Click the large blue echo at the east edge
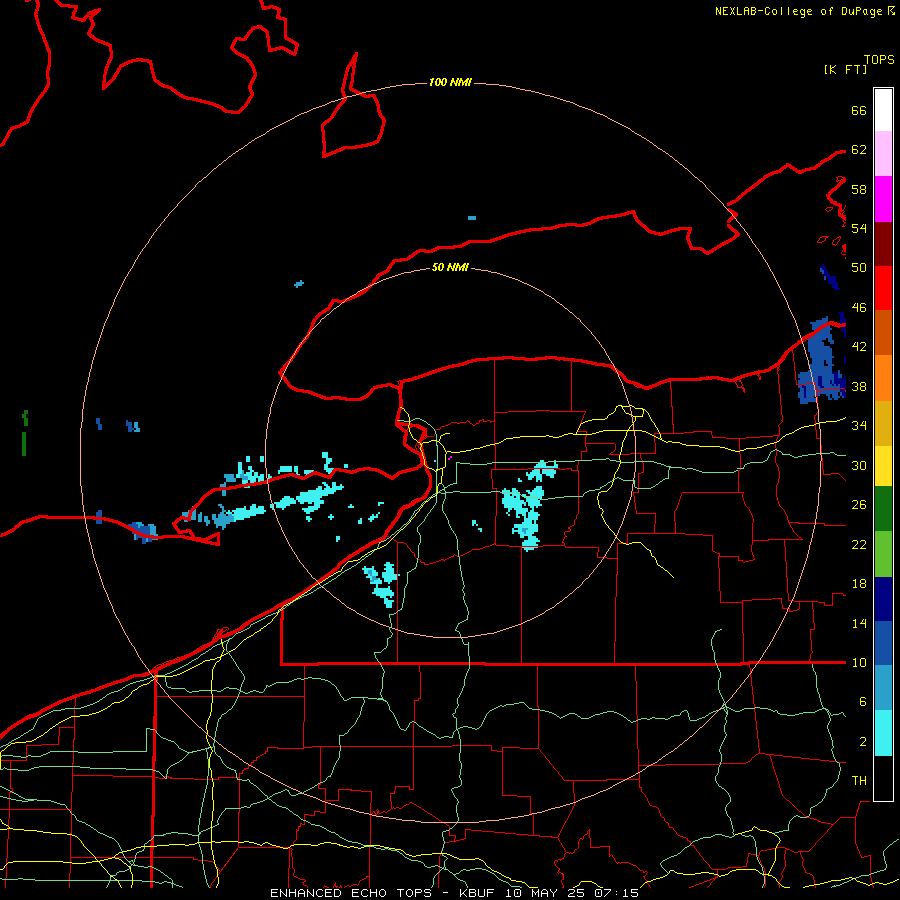900x900 pixels. [x=822, y=362]
